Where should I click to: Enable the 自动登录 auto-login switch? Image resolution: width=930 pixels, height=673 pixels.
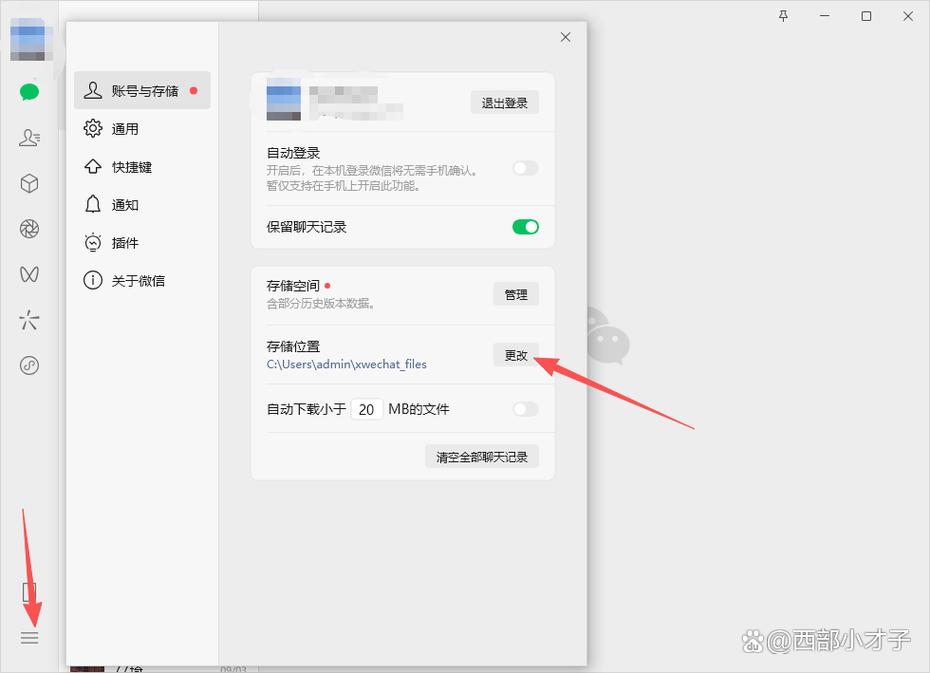pyautogui.click(x=524, y=168)
